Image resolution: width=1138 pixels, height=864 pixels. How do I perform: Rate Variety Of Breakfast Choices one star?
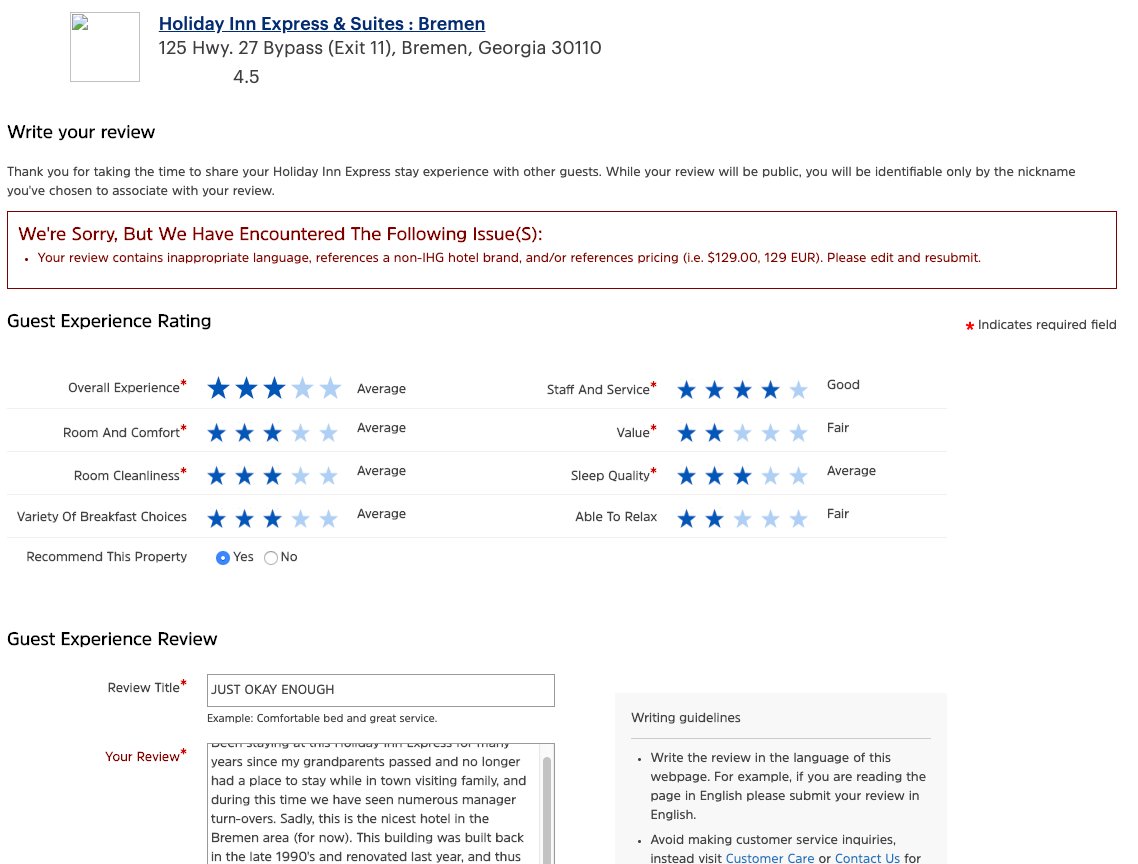tap(216, 519)
